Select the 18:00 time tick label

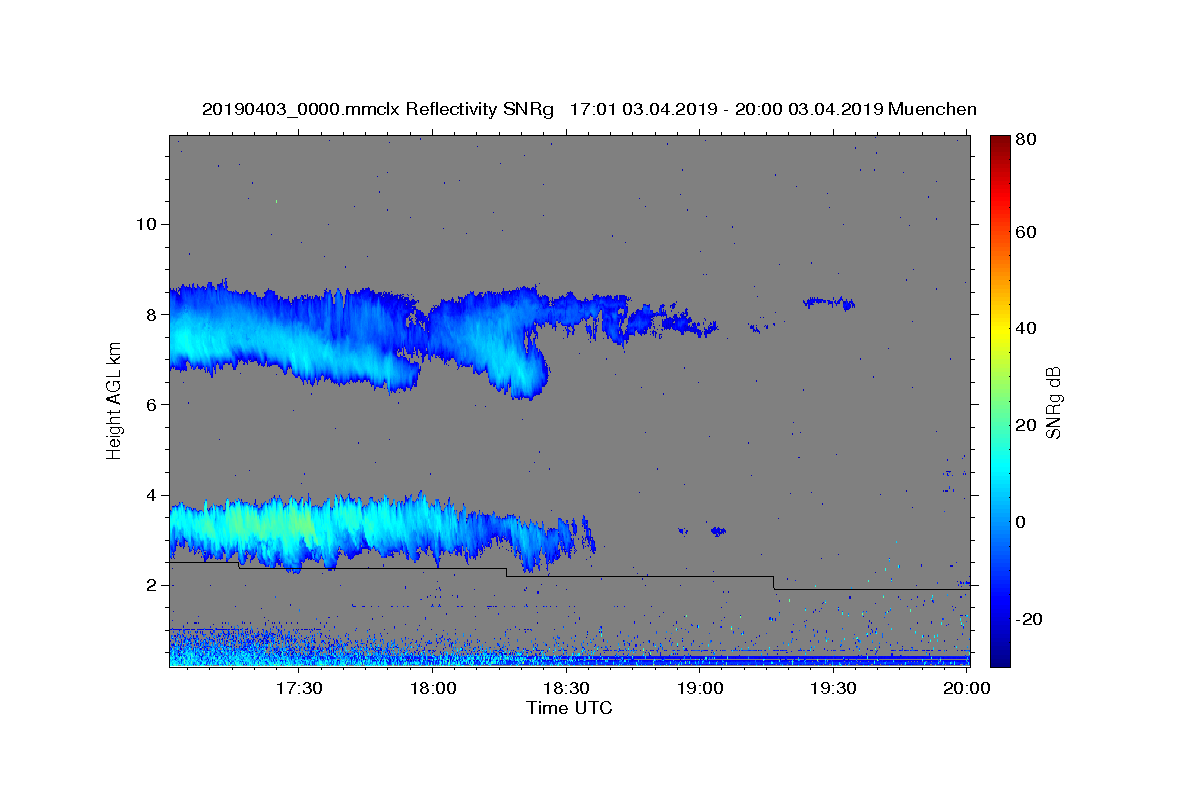pyautogui.click(x=432, y=688)
